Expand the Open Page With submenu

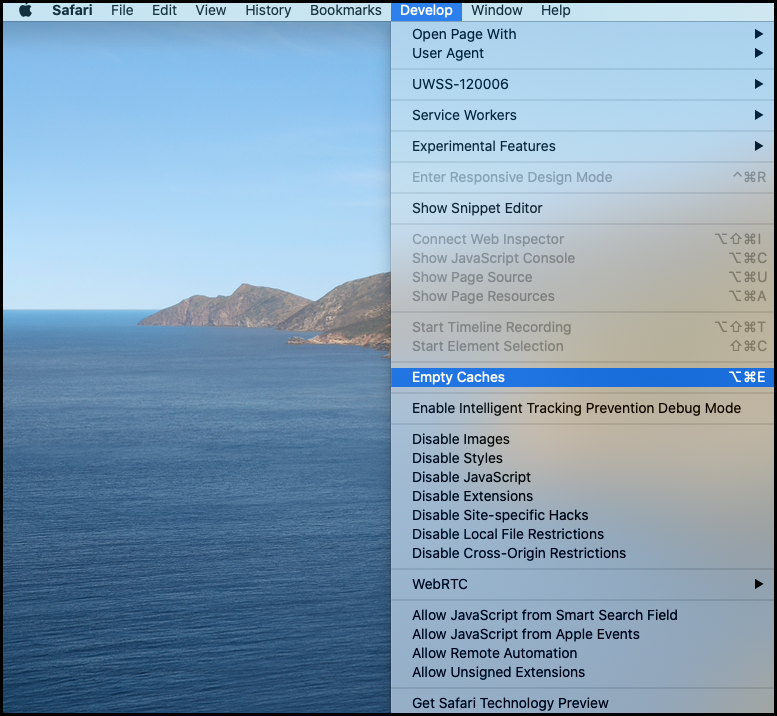pos(584,34)
